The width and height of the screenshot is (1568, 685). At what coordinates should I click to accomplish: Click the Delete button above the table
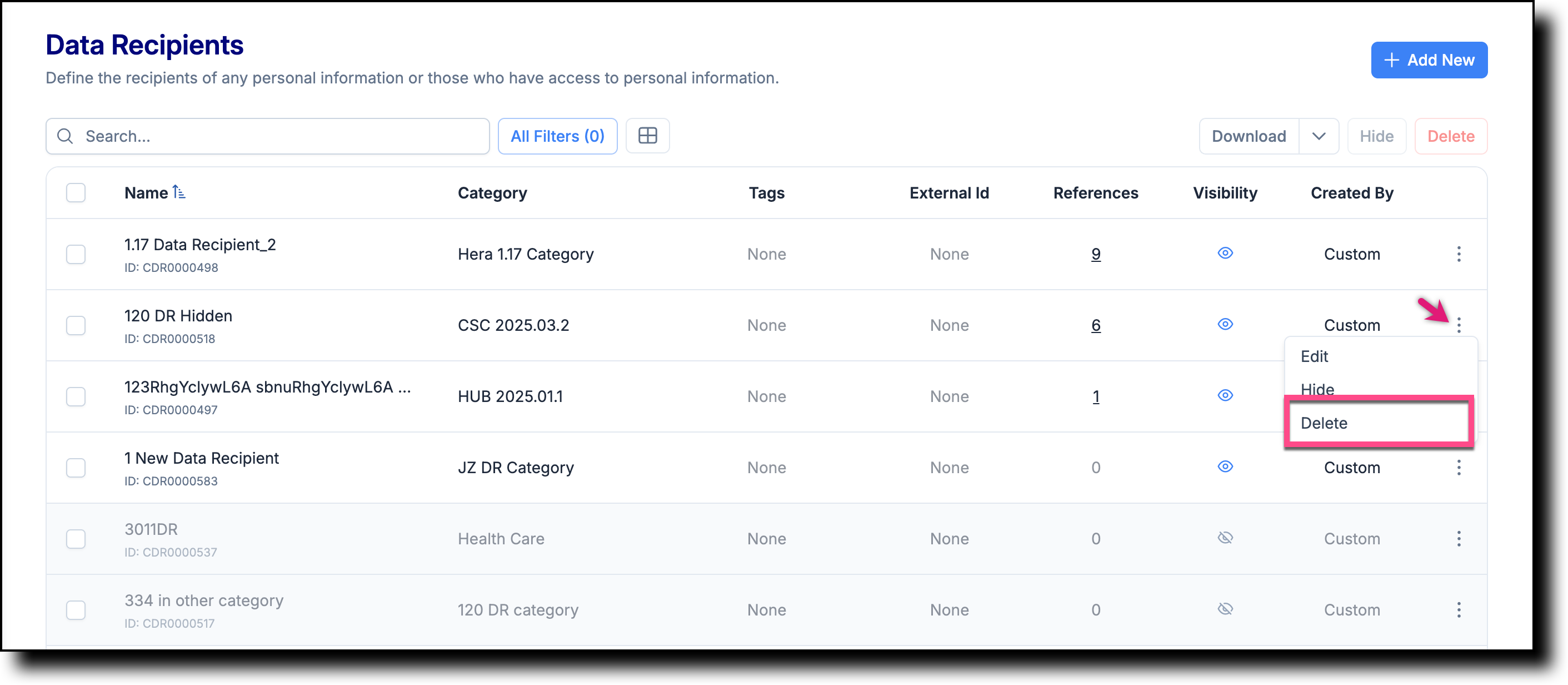[x=1451, y=136]
